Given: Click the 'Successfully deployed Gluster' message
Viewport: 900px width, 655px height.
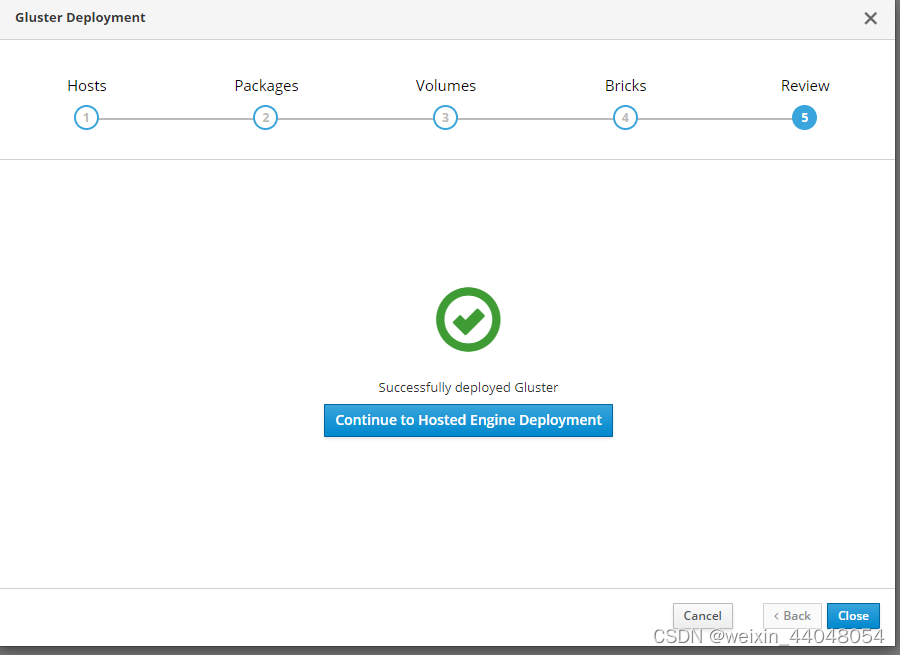Looking at the screenshot, I should [468, 387].
